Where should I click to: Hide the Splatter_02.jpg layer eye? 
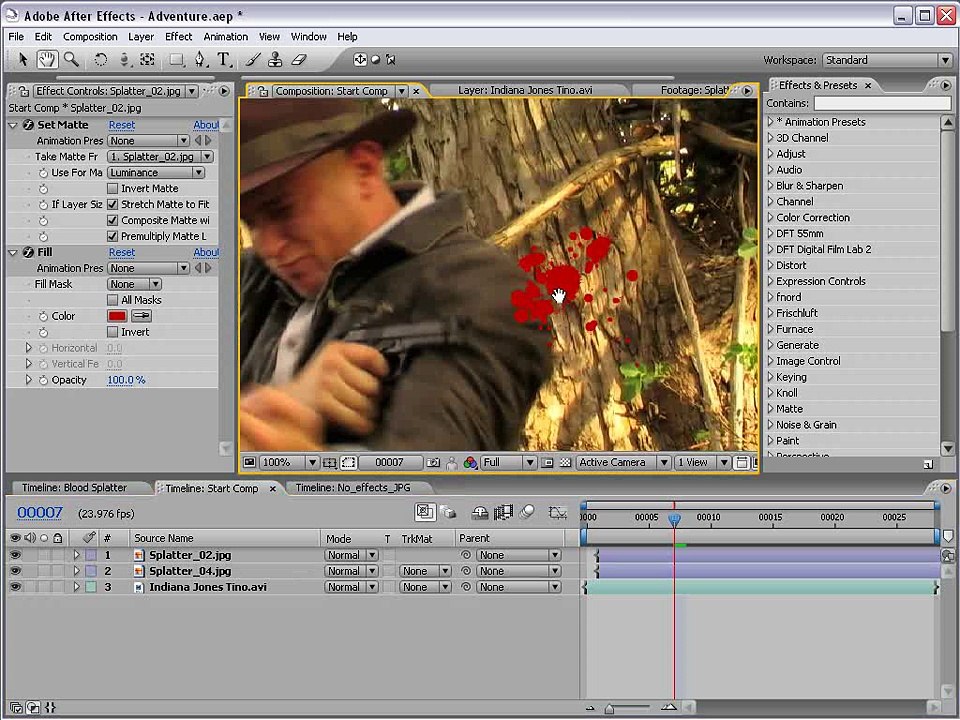[x=15, y=555]
